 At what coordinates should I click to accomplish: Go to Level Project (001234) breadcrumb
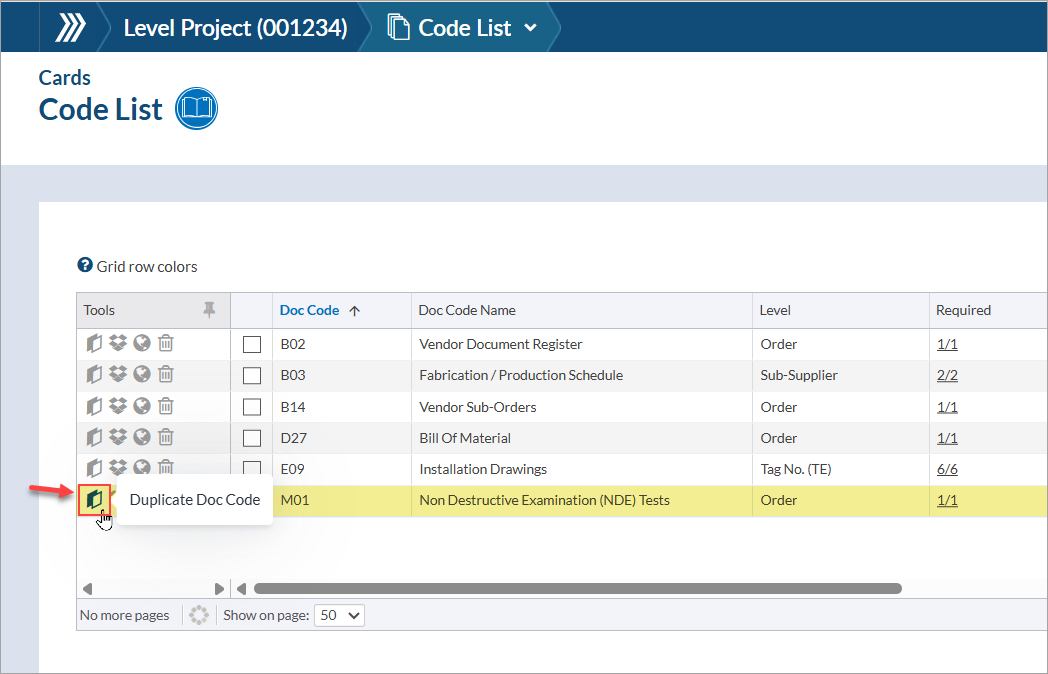click(235, 28)
